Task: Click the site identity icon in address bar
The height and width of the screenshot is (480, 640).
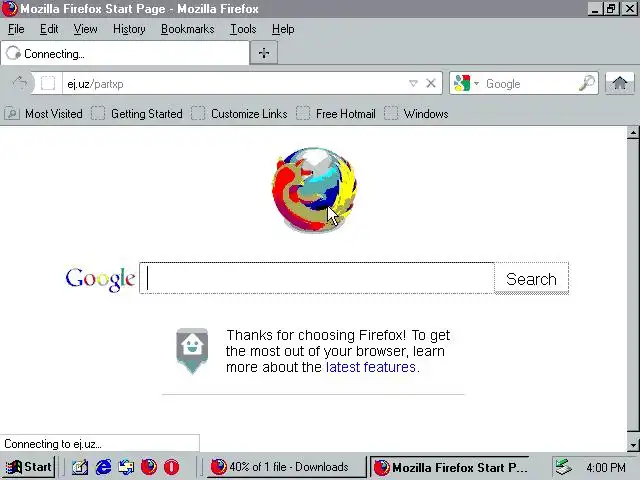Action: pos(47,83)
